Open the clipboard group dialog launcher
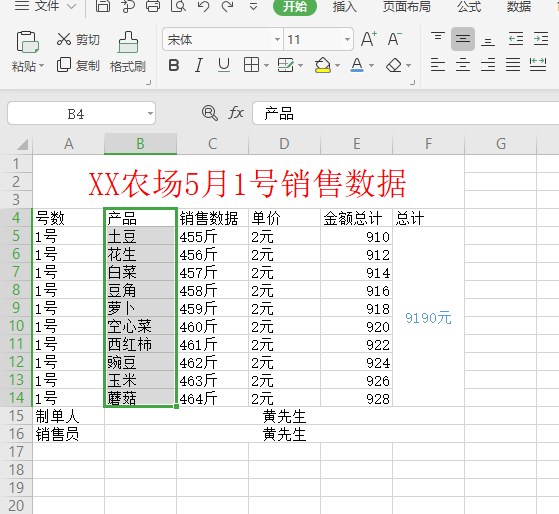The height and width of the screenshot is (514, 559). point(148,83)
